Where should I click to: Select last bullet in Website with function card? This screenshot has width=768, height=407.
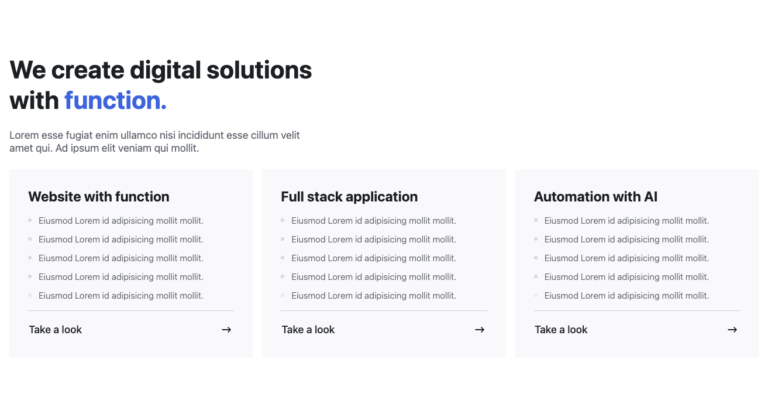[x=121, y=296]
